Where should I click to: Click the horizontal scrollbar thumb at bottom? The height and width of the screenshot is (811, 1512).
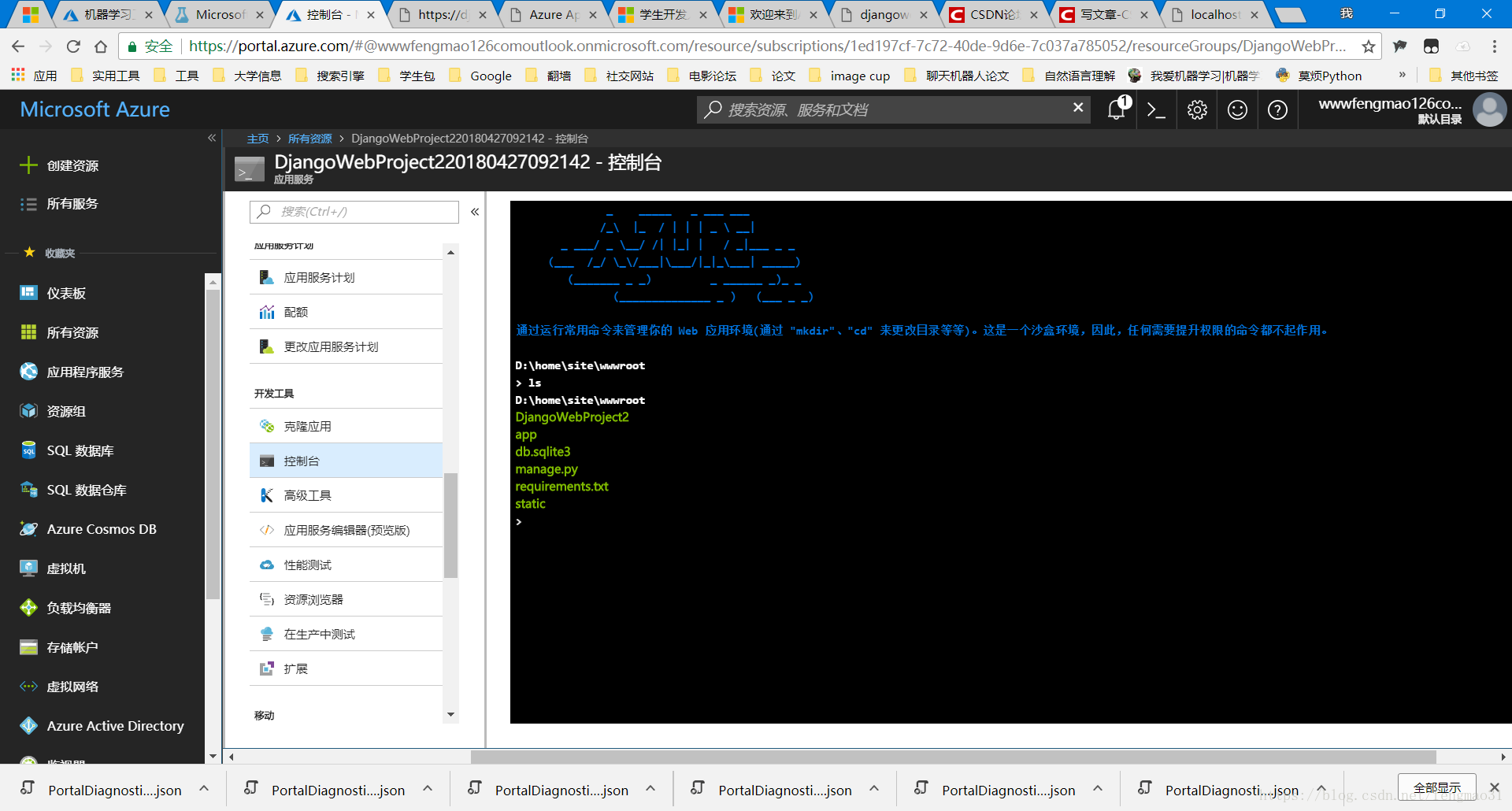[953, 757]
